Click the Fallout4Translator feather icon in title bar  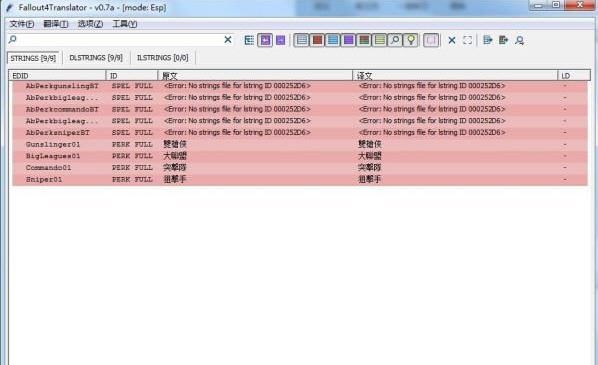coord(9,8)
